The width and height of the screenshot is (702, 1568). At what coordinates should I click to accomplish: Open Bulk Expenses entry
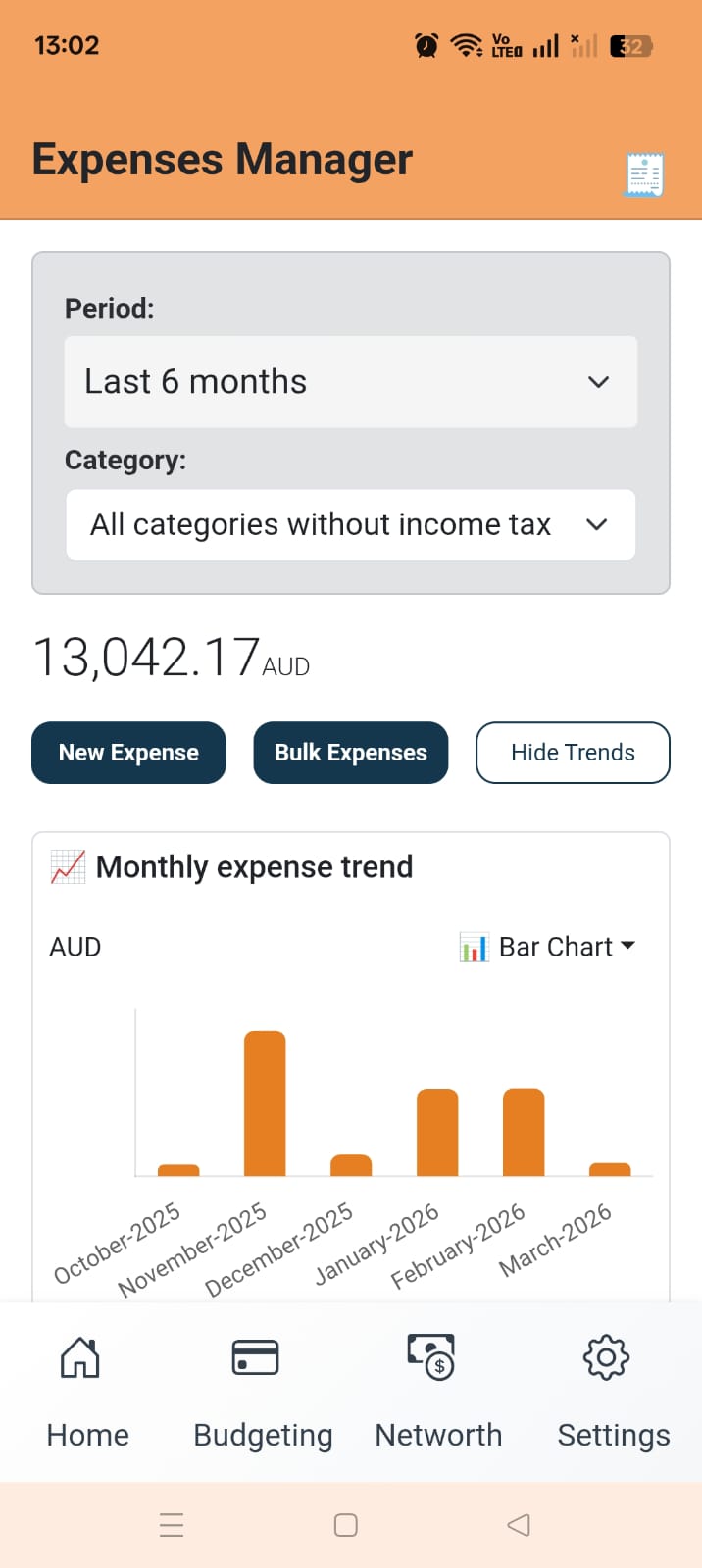tap(351, 753)
